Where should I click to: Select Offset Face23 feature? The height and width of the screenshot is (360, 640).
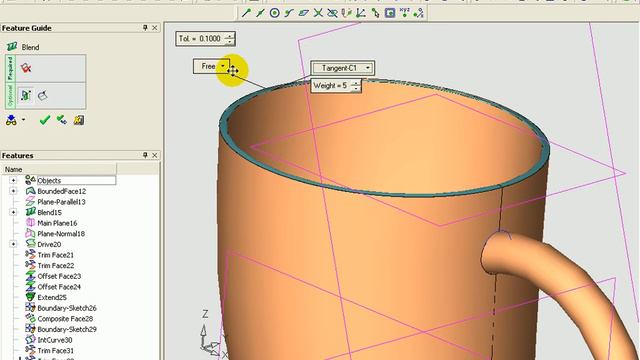(59, 276)
